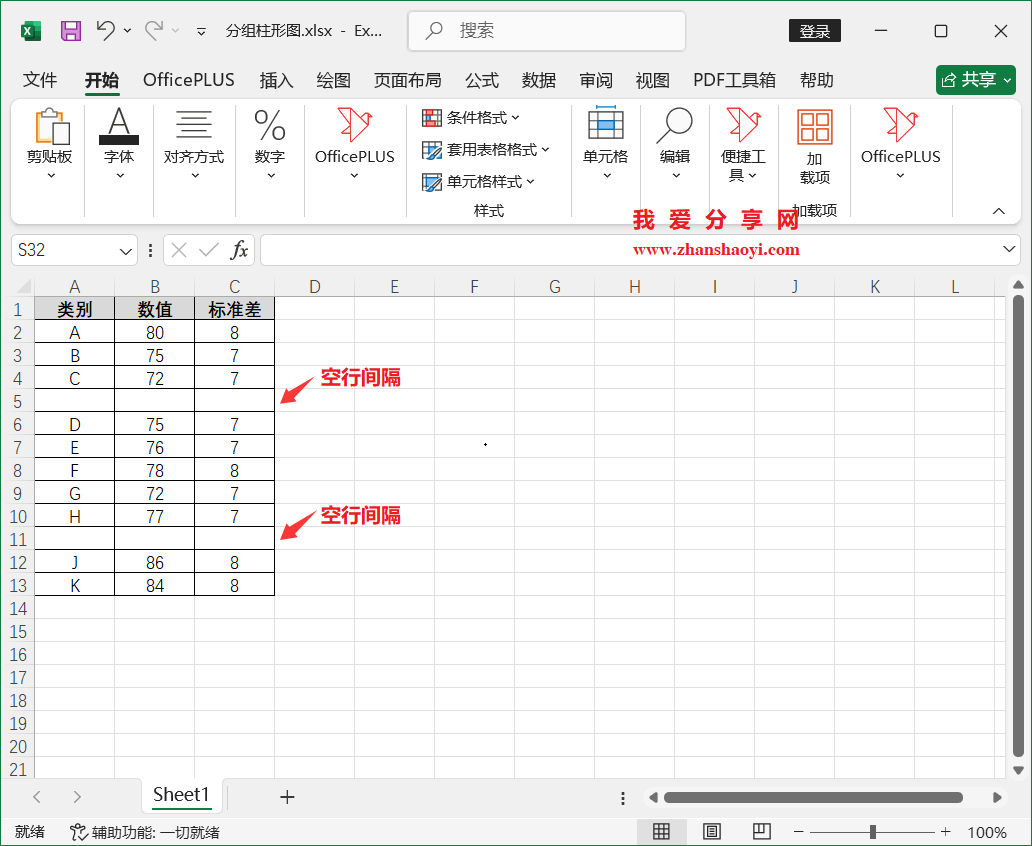Click the Save icon in quick access toolbar

(70, 30)
